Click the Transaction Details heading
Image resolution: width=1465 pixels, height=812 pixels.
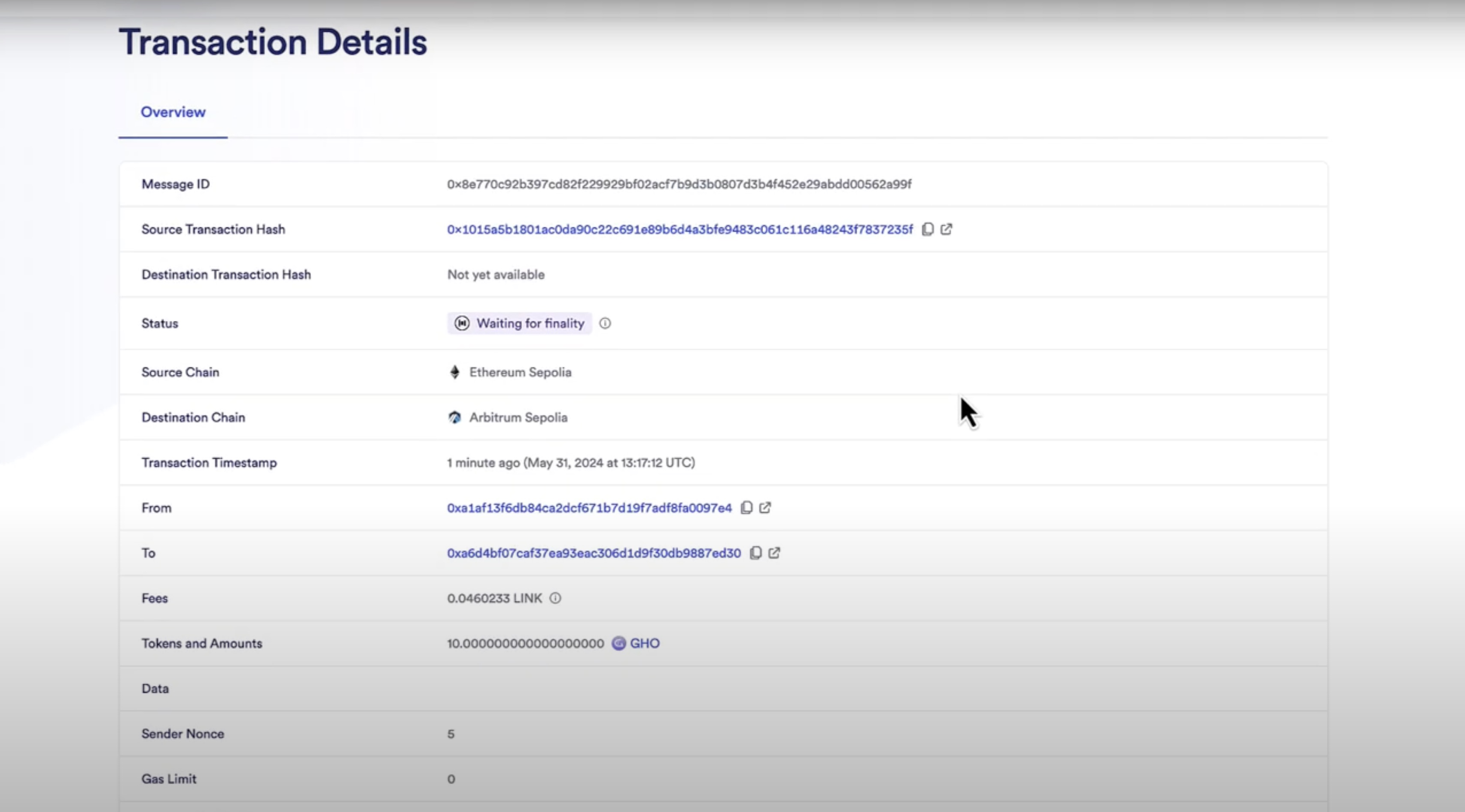pyautogui.click(x=273, y=42)
